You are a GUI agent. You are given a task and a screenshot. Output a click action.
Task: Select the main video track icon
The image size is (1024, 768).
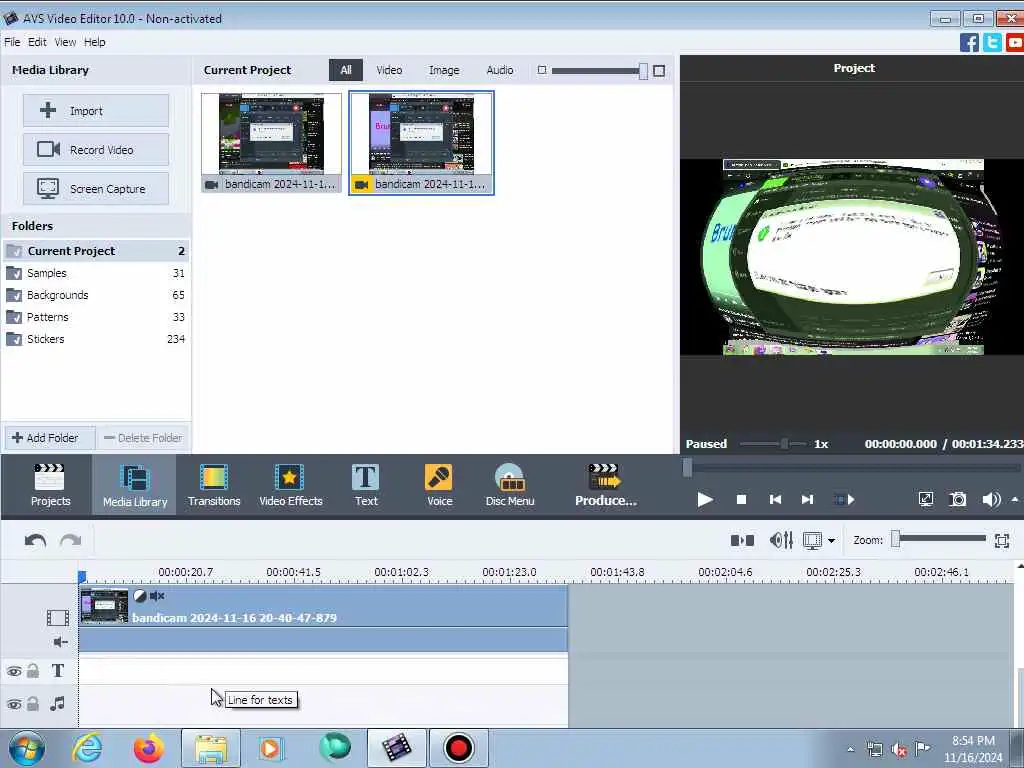point(58,618)
